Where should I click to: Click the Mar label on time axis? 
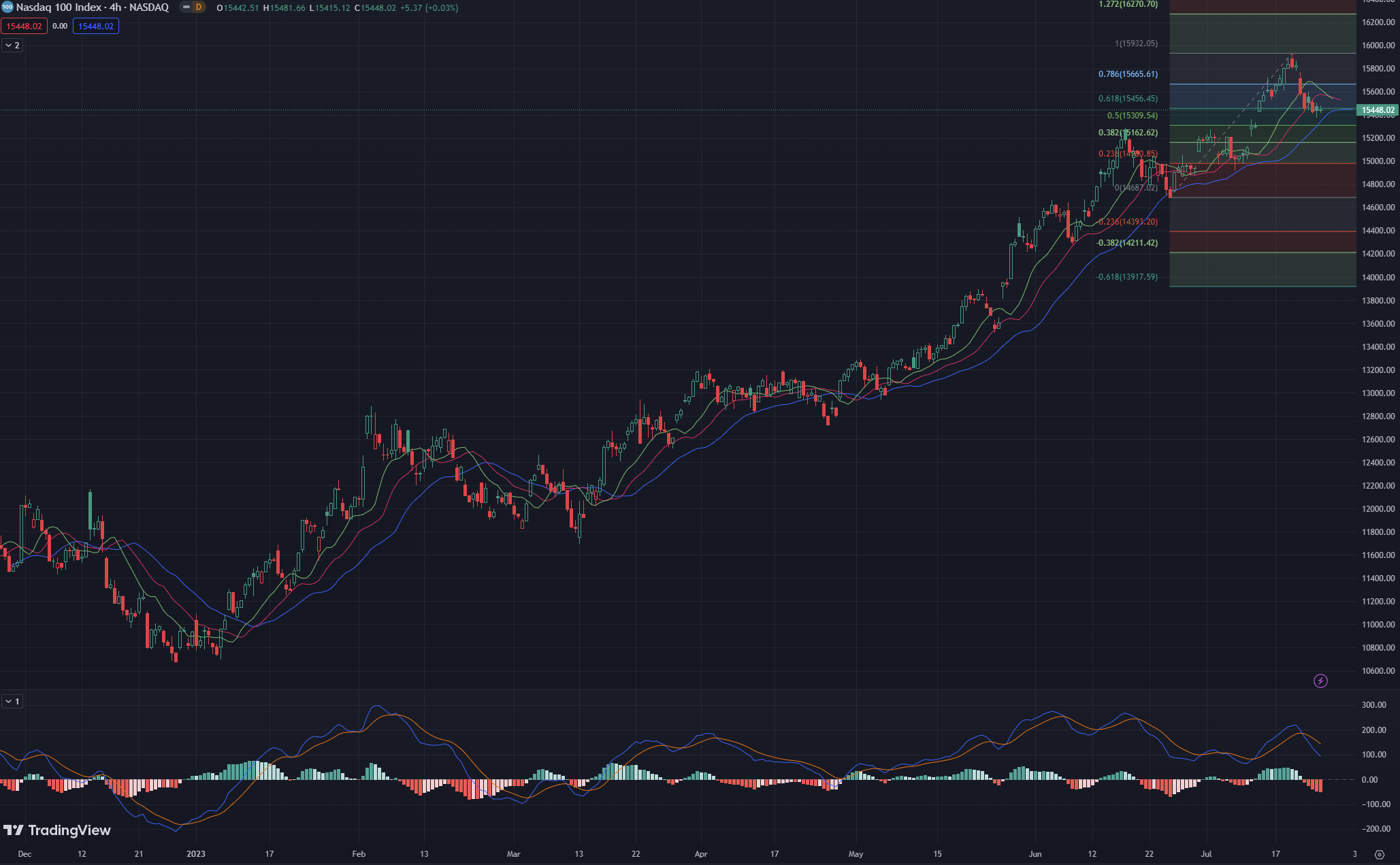pos(514,854)
